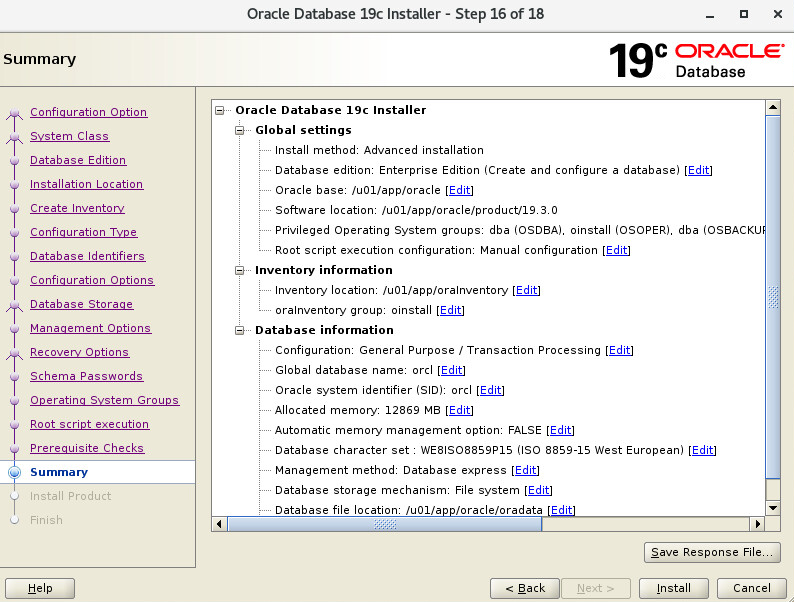794x602 pixels.
Task: Jump to Recovery Options step
Action: pos(80,352)
